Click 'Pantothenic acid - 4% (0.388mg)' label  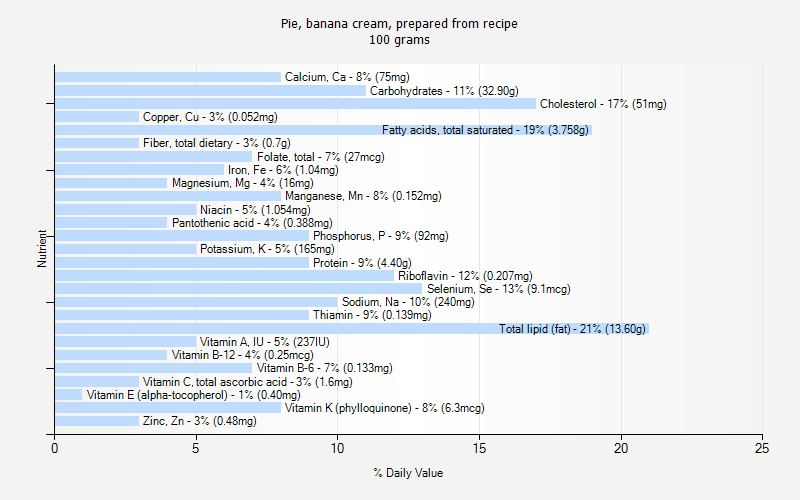pyautogui.click(x=252, y=223)
